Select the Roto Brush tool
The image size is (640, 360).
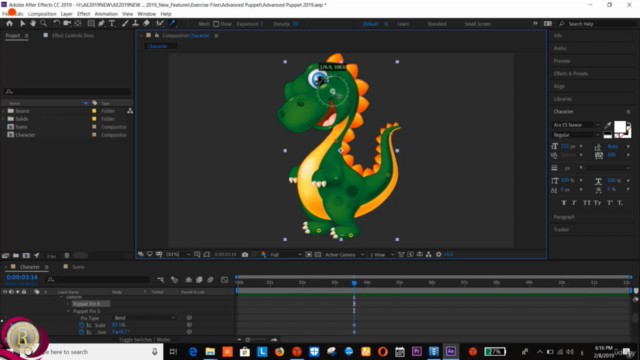click(x=160, y=24)
